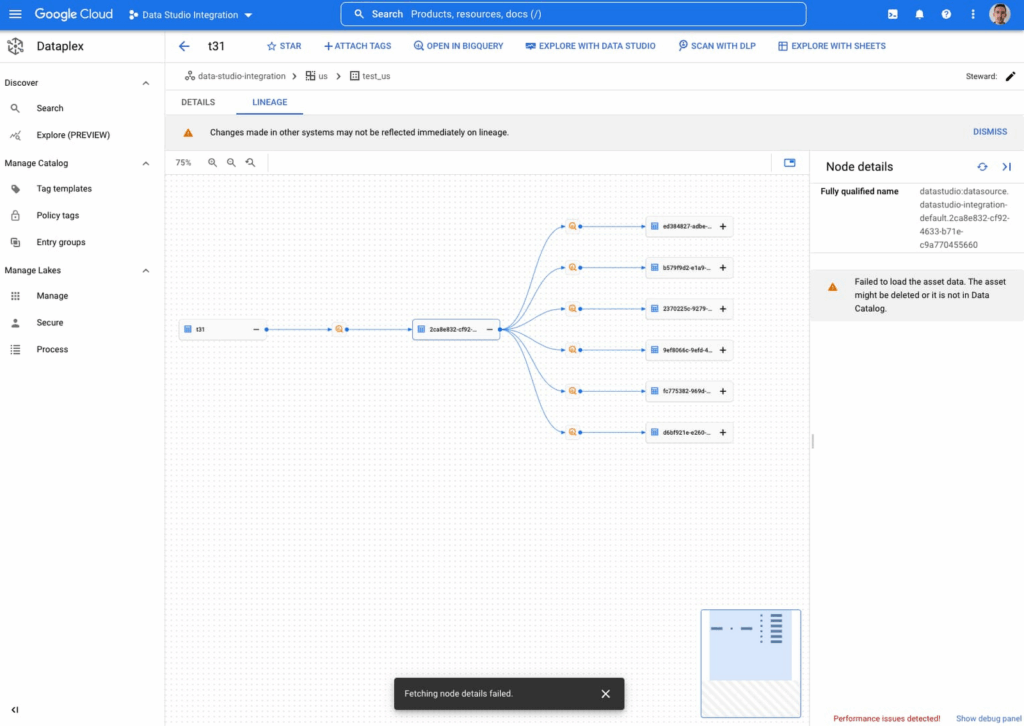Refresh the Node details panel
Viewport: 1024px width, 726px height.
(x=982, y=167)
